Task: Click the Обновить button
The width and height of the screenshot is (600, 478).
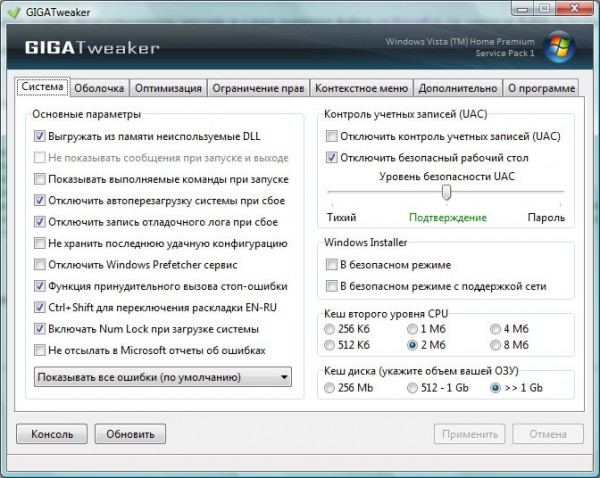Action: point(130,434)
